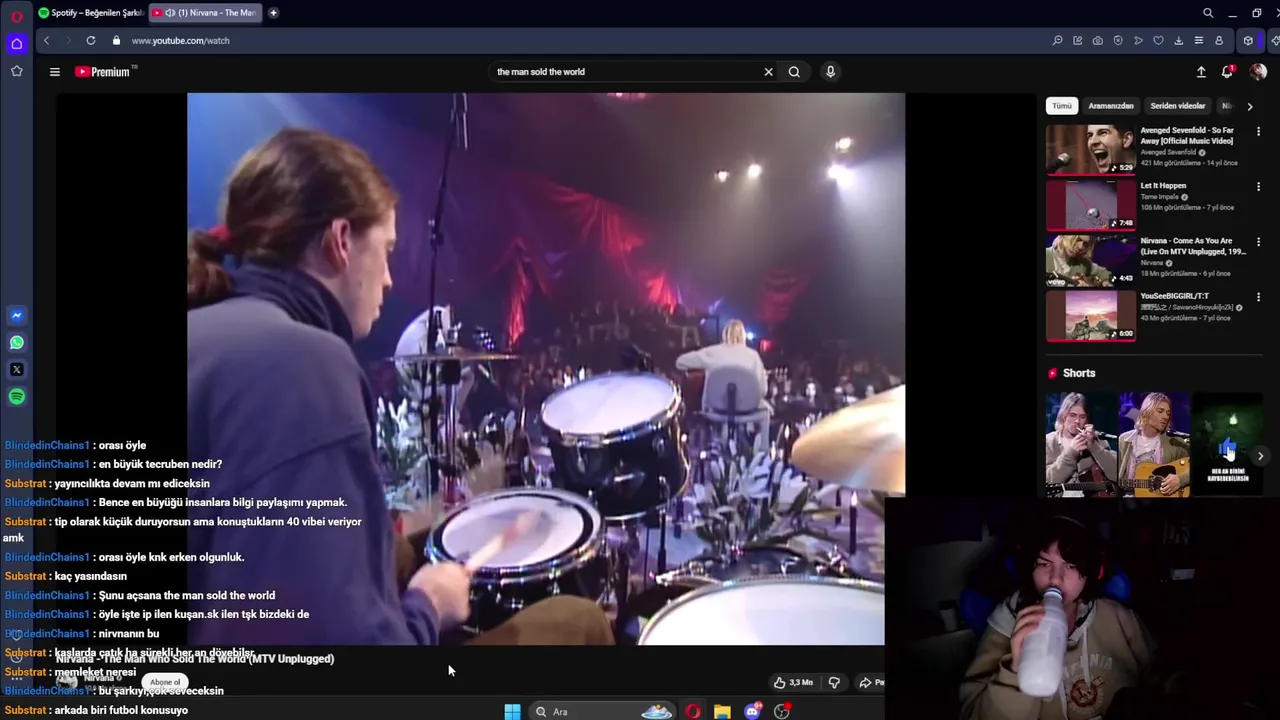The height and width of the screenshot is (720, 1280).
Task: Open Opera sidebar bookmarks star
Action: 17,71
